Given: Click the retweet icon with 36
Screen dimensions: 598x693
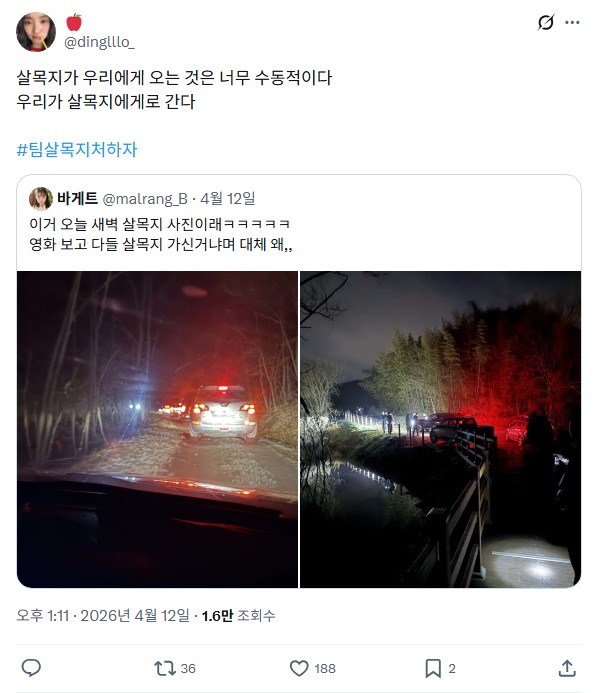Looking at the screenshot, I should click(x=175, y=668).
